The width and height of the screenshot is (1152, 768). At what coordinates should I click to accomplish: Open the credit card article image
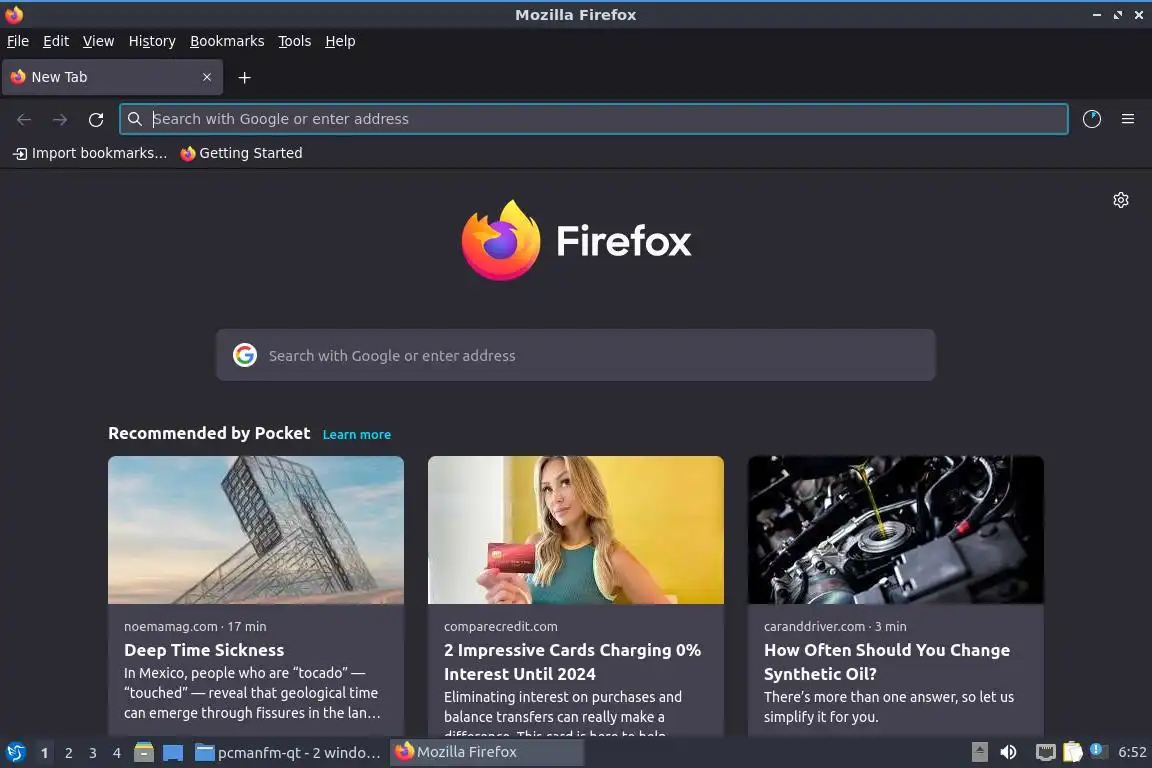(576, 530)
